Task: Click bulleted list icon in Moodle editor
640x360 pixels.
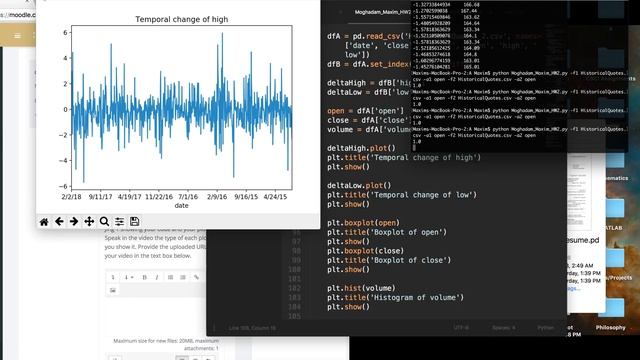Action: [170, 277]
